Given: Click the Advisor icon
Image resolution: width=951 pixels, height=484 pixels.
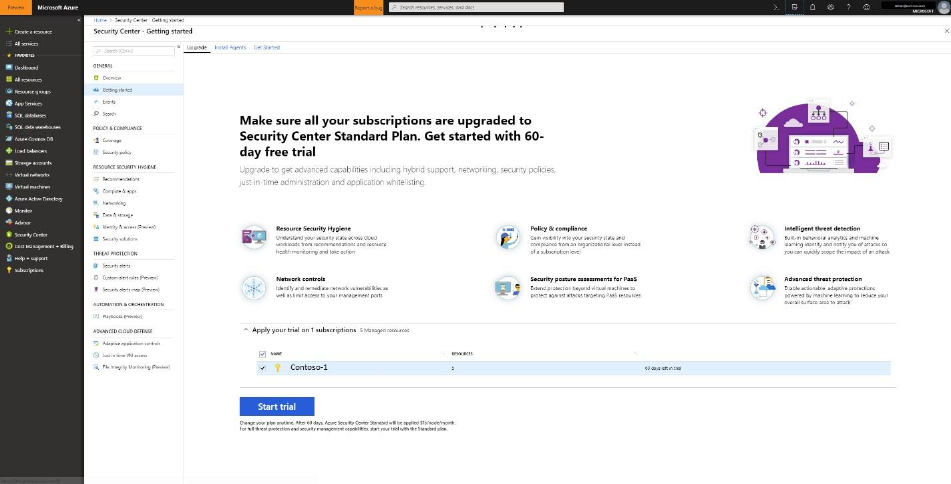Looking at the screenshot, I should click(x=8, y=223).
